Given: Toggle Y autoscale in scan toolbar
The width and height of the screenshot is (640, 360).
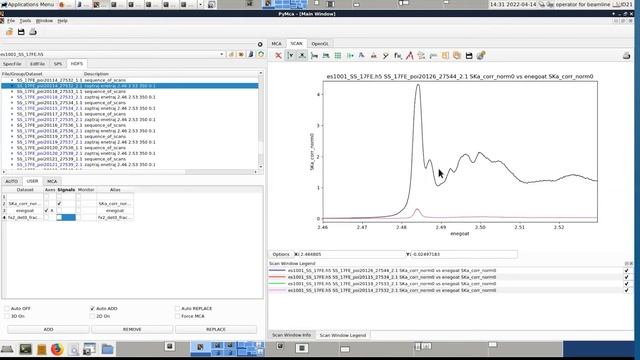Looking at the screenshot, I should coord(290,56).
